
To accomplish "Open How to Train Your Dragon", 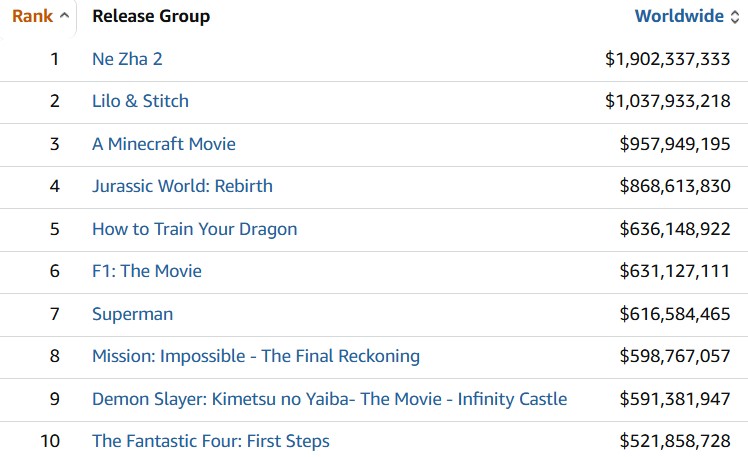I will [x=194, y=229].
